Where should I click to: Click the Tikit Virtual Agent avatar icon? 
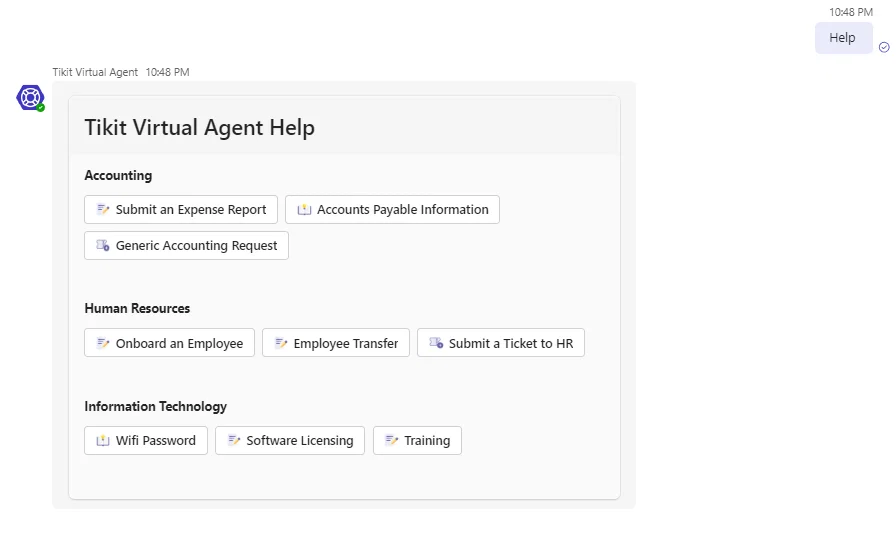(30, 98)
